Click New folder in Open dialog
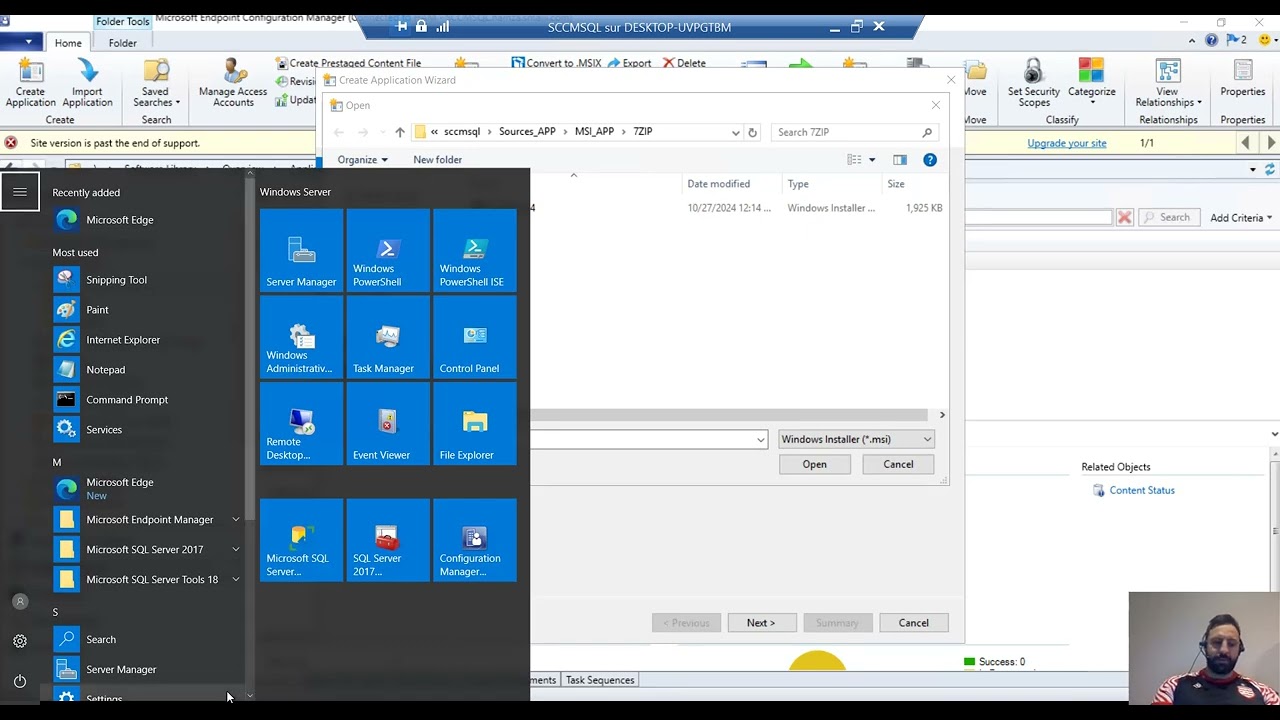This screenshot has height=720, width=1280. 437,160
